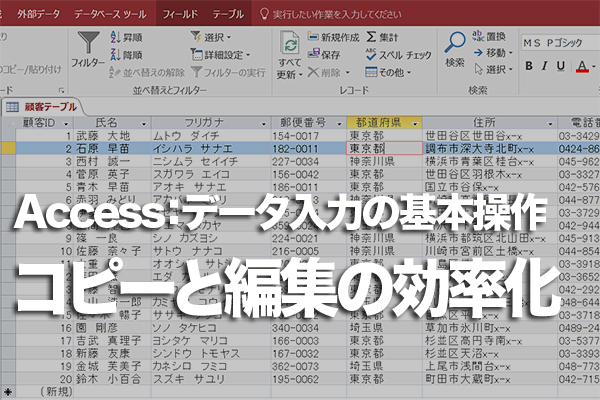This screenshot has width=600, height=400.
Task: Open the 都道府県 column dropdown arrow
Action: coord(415,124)
